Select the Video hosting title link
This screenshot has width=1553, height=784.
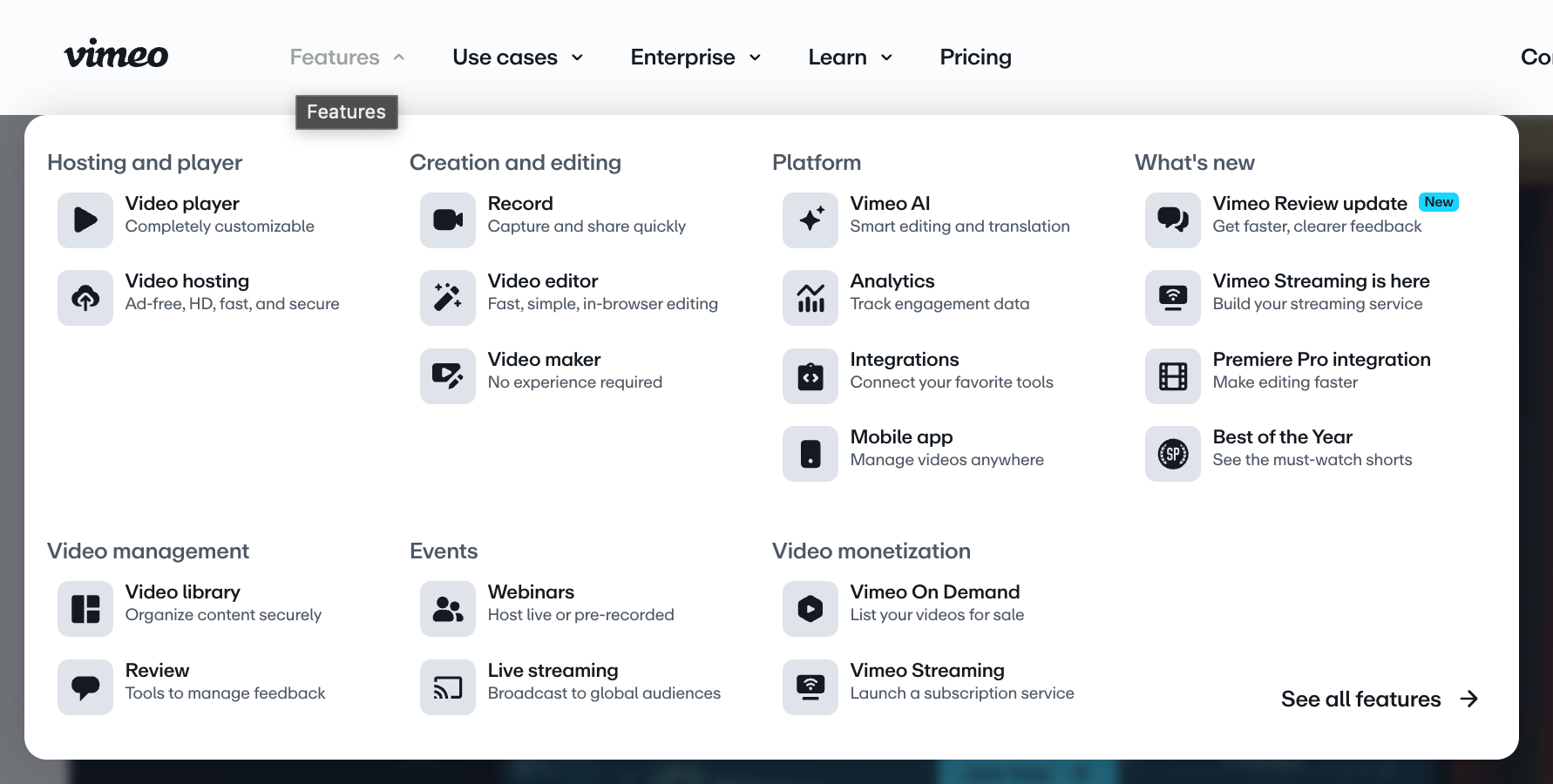point(187,281)
